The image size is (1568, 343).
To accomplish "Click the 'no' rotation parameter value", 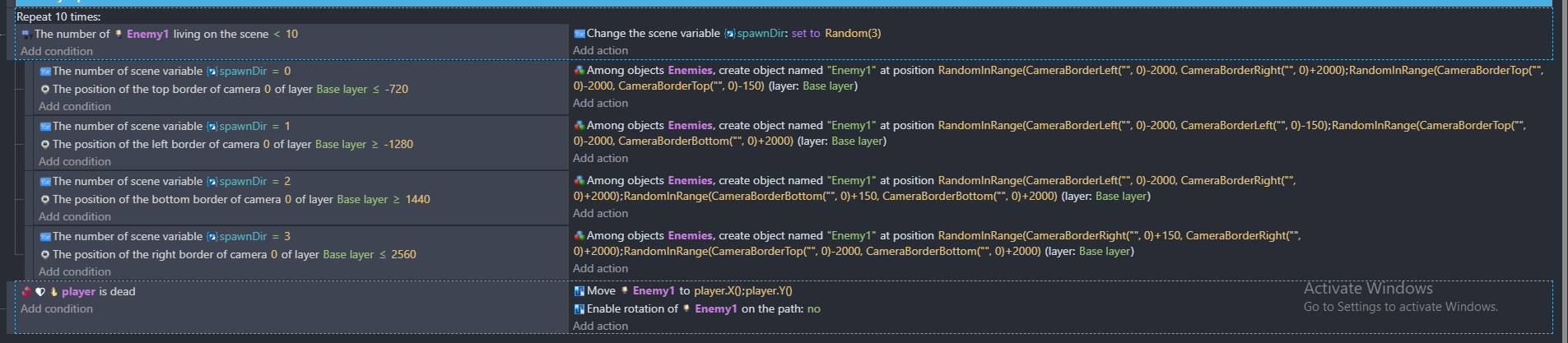I will pyautogui.click(x=813, y=309).
